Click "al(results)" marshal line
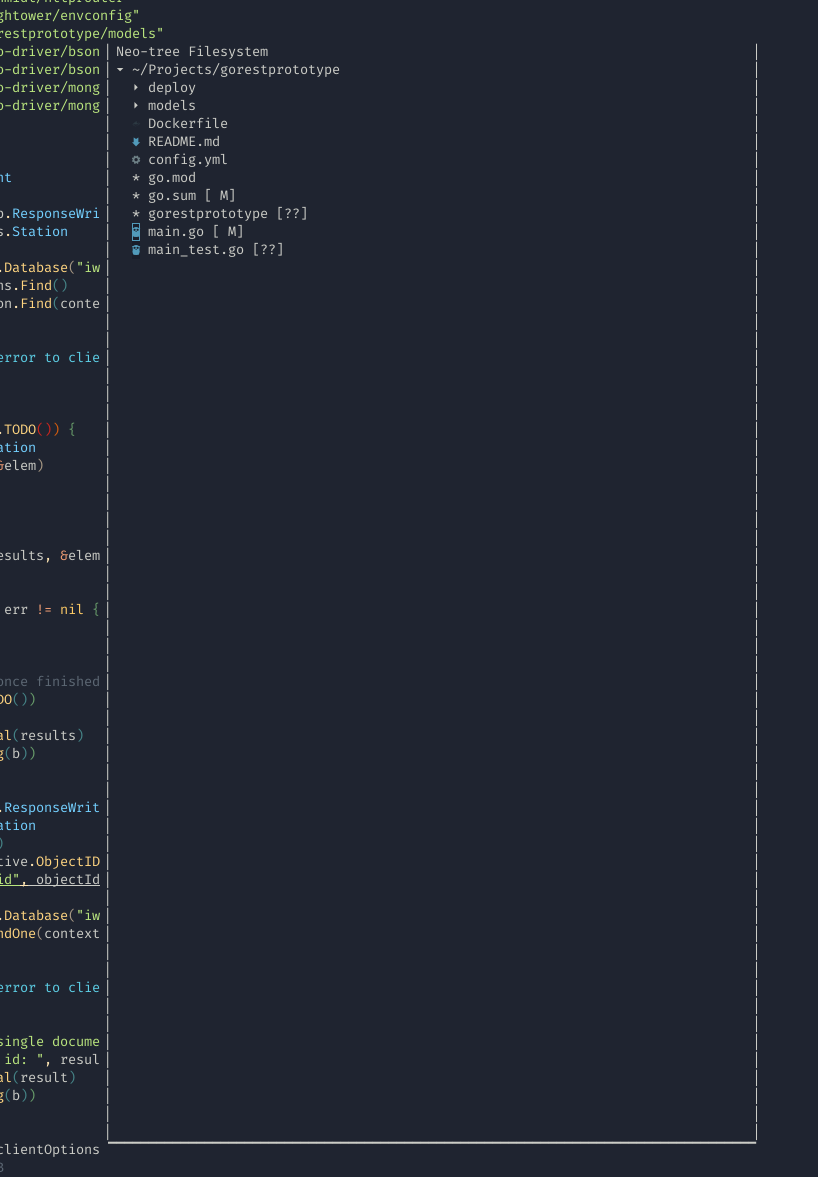The image size is (818, 1177). (42, 736)
